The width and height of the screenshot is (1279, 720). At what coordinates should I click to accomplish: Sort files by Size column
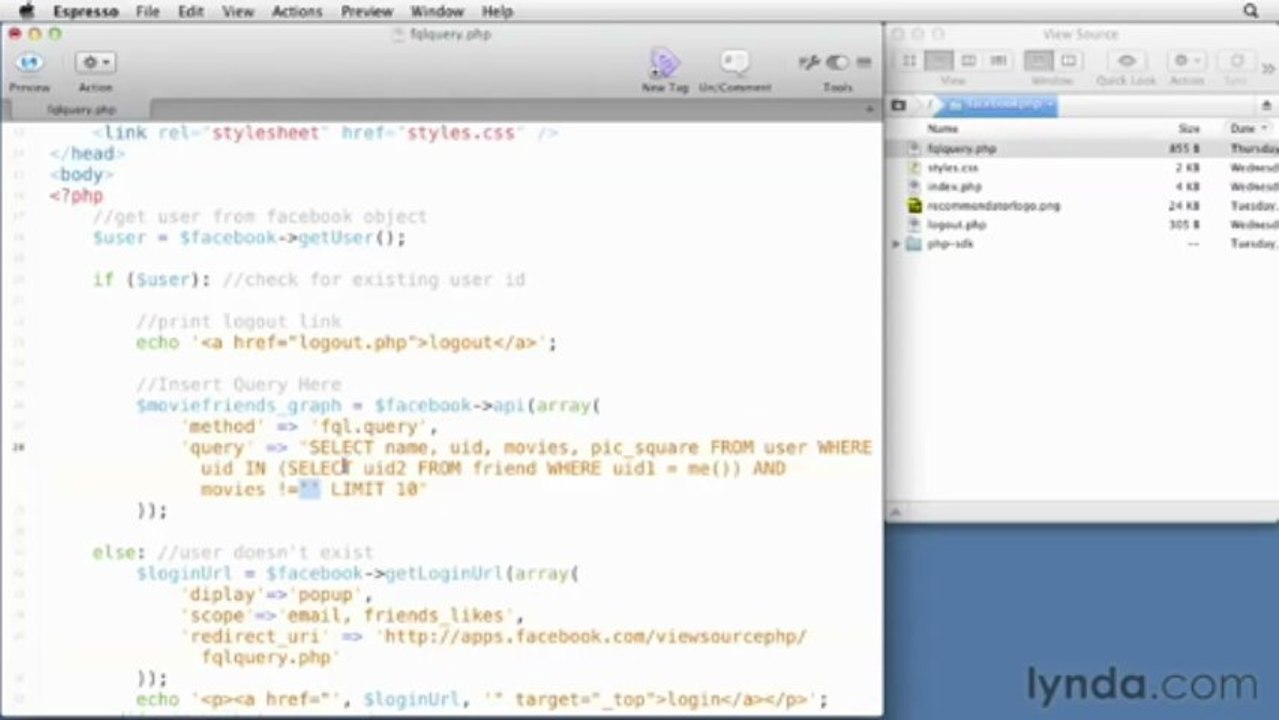coord(1188,129)
